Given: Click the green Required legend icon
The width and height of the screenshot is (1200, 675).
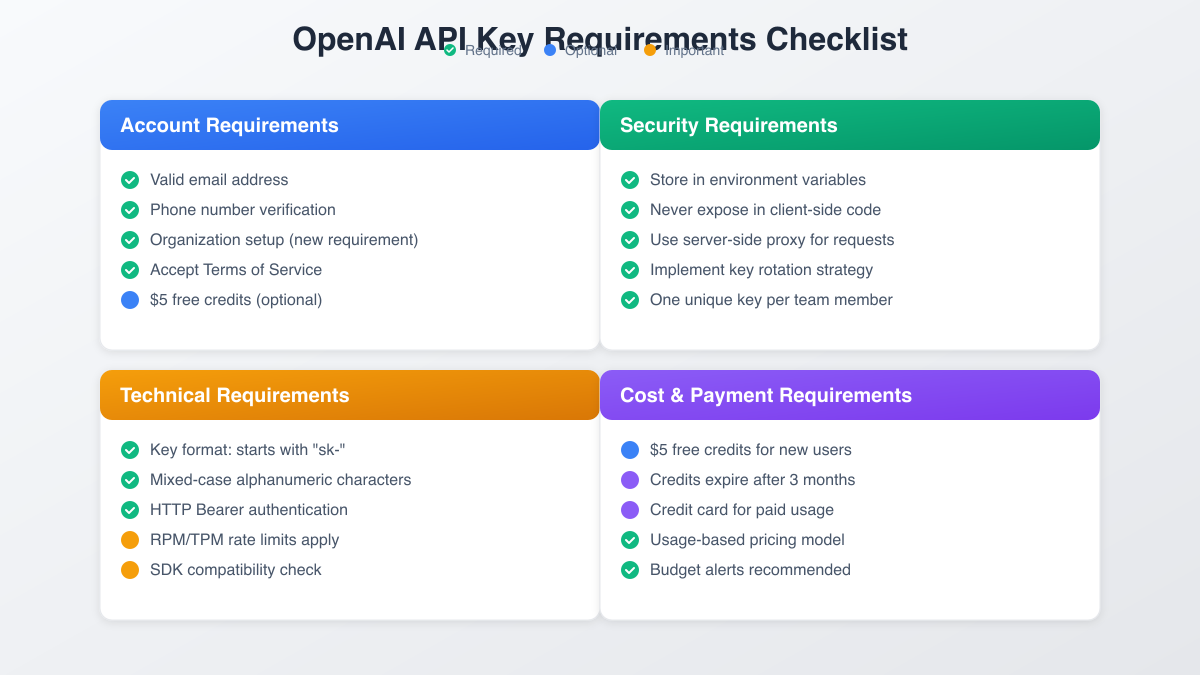Looking at the screenshot, I should coord(450,50).
